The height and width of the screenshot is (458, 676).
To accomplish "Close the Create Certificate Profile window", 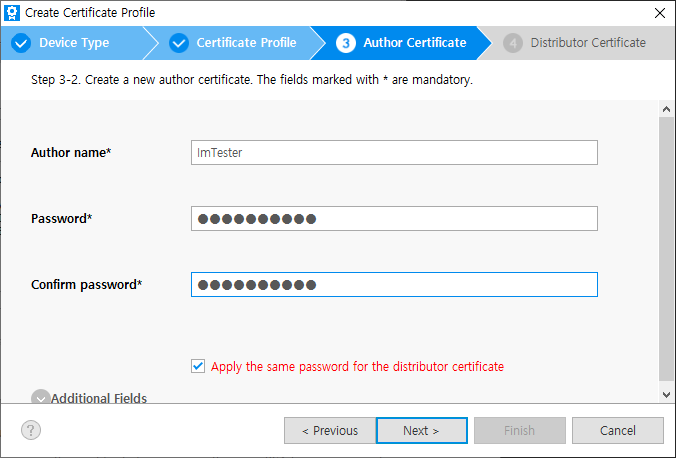I will coord(660,13).
